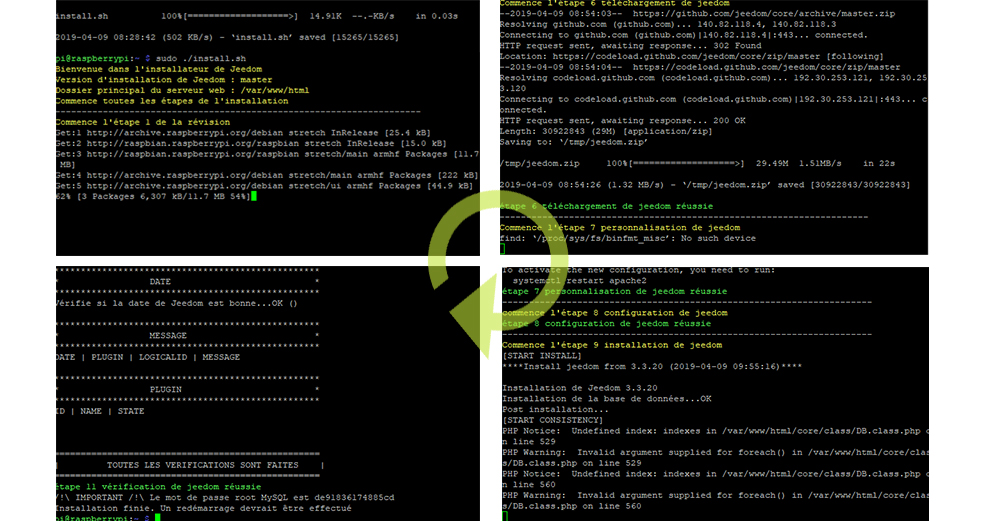Viewport: 990px width, 521px height.
Task: Click the 'PLUGIN' section header
Action: click(x=165, y=390)
